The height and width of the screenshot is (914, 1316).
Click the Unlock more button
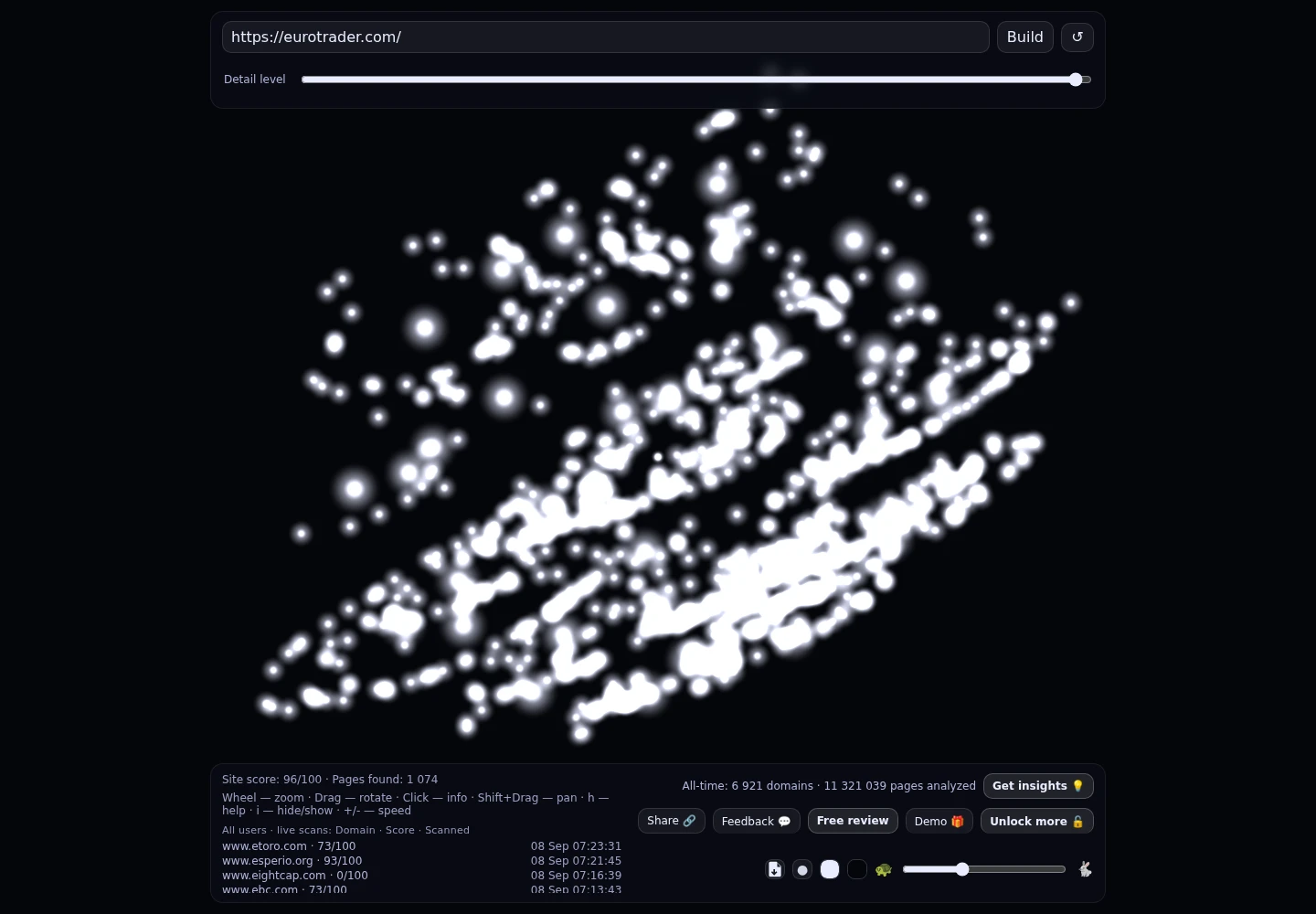(1037, 821)
